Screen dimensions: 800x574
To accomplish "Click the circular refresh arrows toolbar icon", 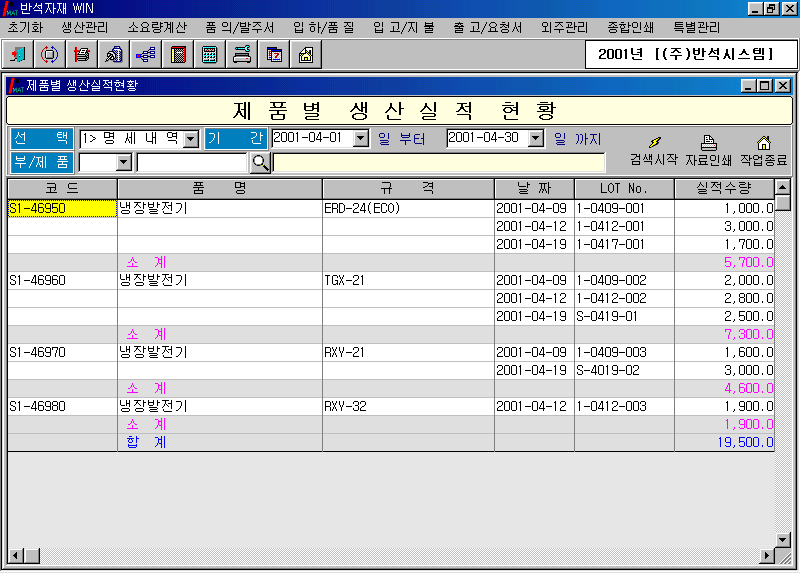I will 49,55.
